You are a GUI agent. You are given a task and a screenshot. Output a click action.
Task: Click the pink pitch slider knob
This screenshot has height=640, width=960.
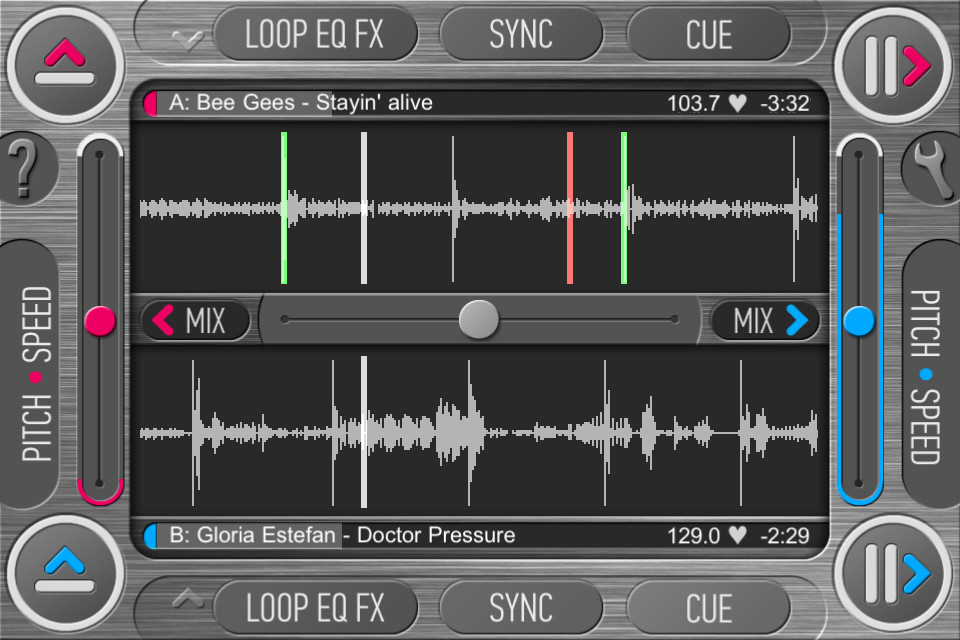[x=100, y=321]
